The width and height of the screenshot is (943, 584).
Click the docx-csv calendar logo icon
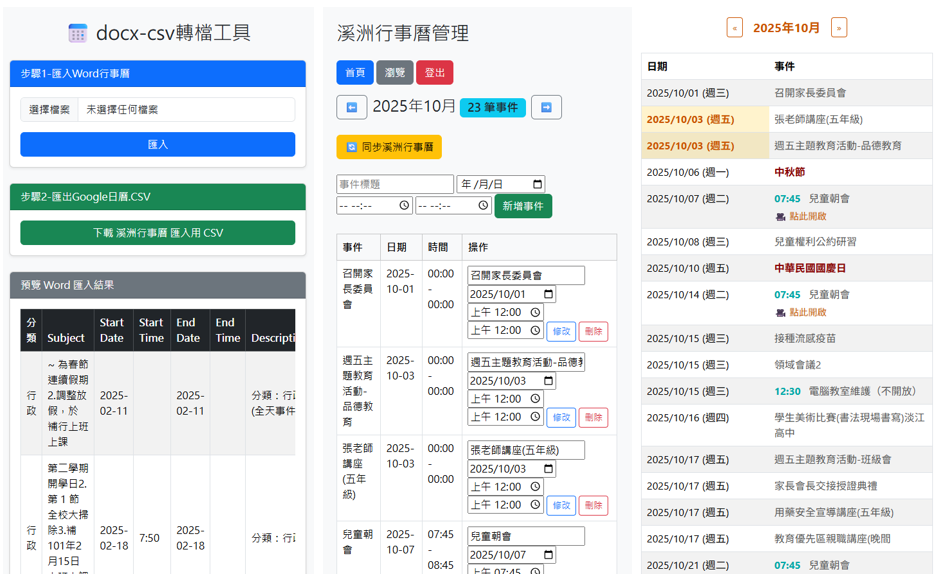coord(78,33)
